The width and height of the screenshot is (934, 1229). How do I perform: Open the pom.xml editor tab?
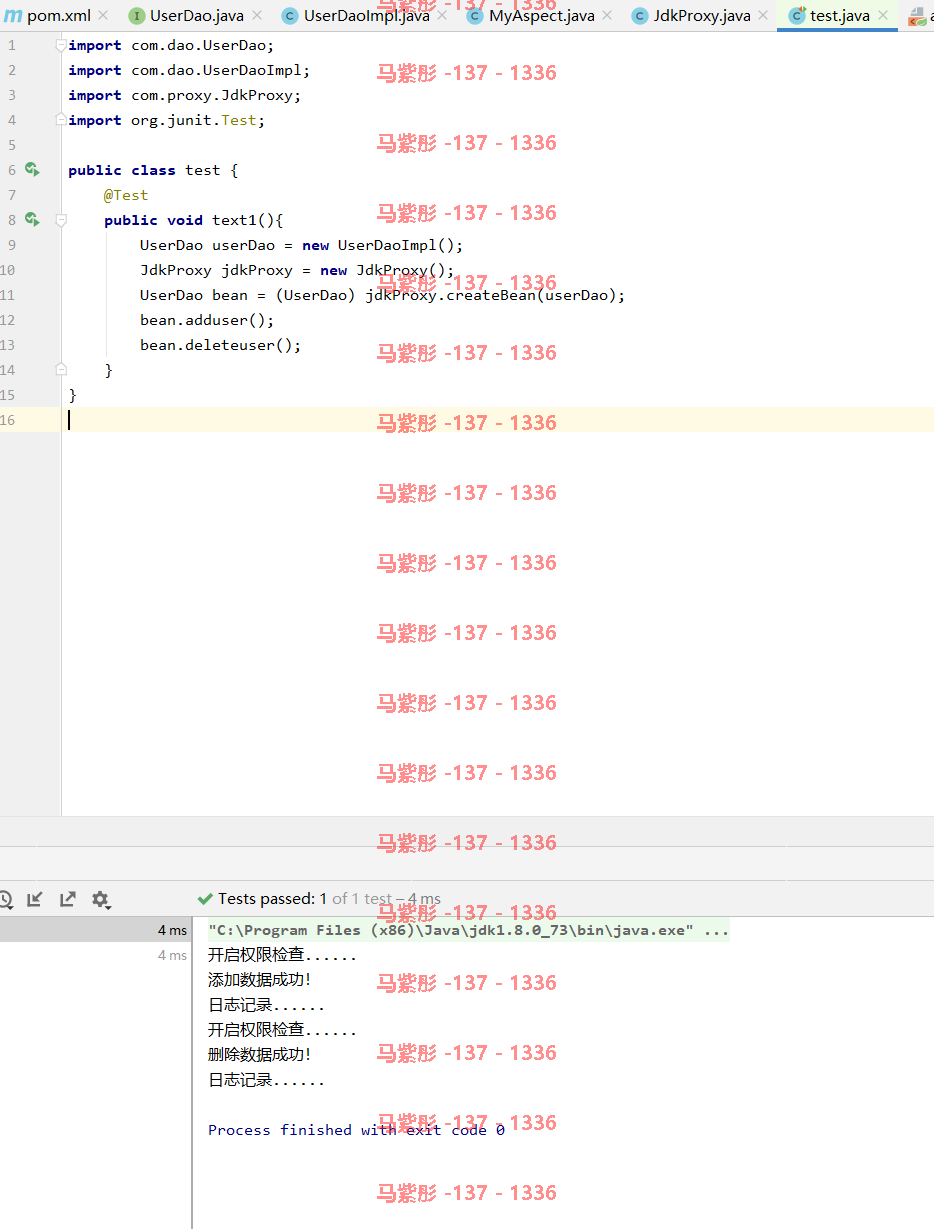click(59, 16)
